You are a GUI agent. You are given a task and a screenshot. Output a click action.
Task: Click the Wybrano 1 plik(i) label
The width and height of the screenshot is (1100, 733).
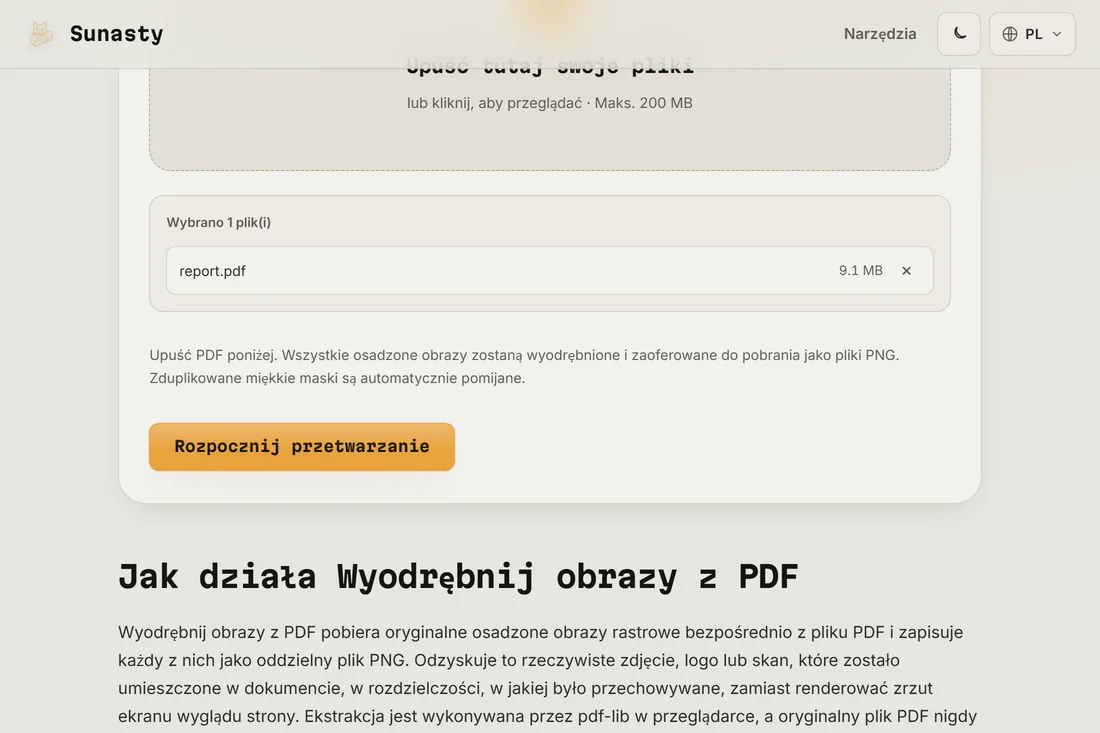click(218, 222)
